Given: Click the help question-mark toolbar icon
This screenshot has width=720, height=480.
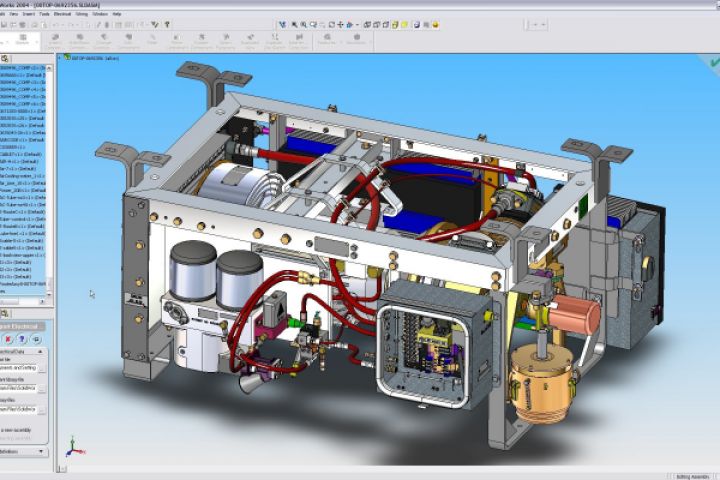Looking at the screenshot, I should coord(167,25).
